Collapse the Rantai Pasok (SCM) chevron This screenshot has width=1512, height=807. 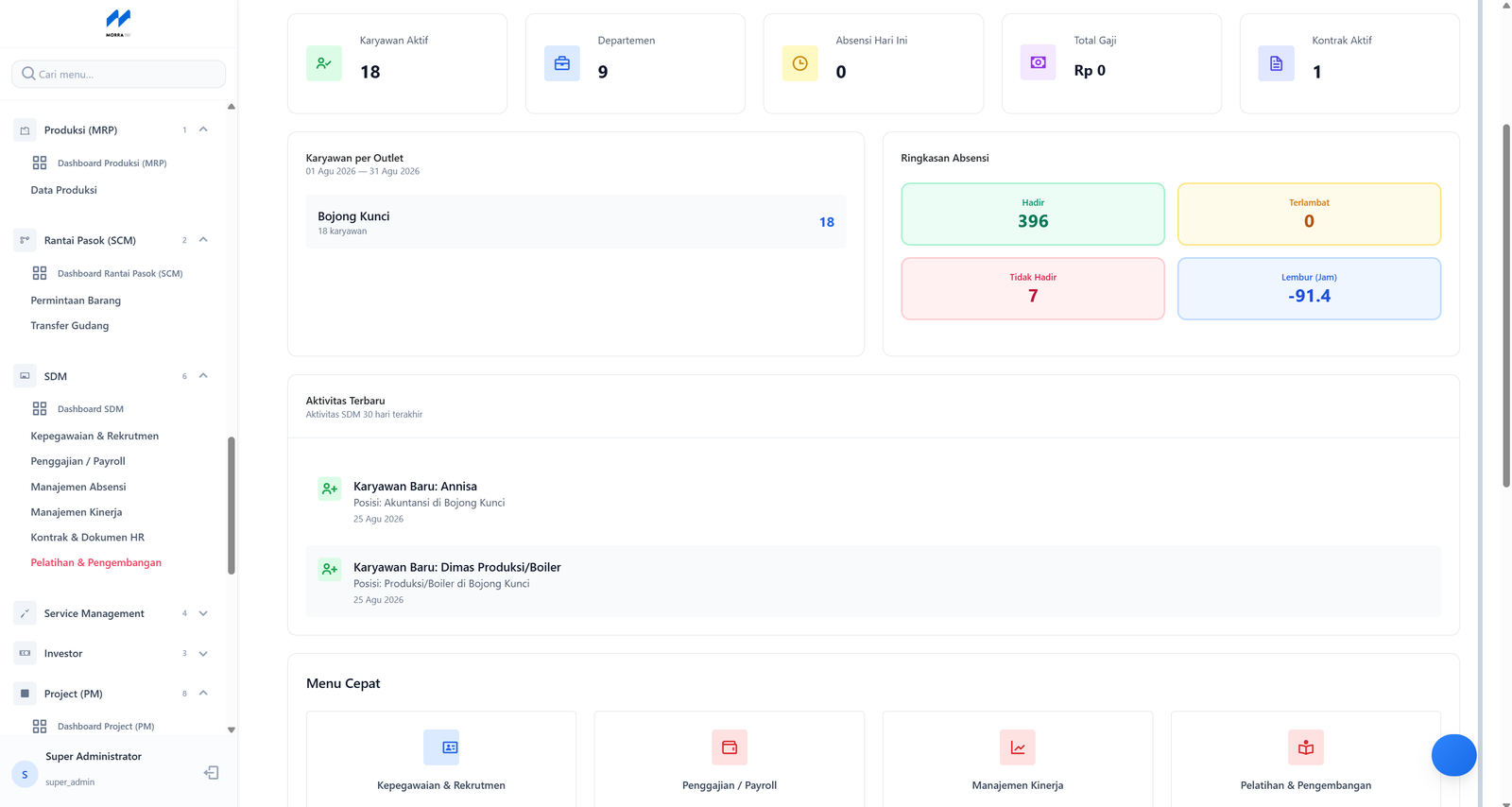click(203, 240)
